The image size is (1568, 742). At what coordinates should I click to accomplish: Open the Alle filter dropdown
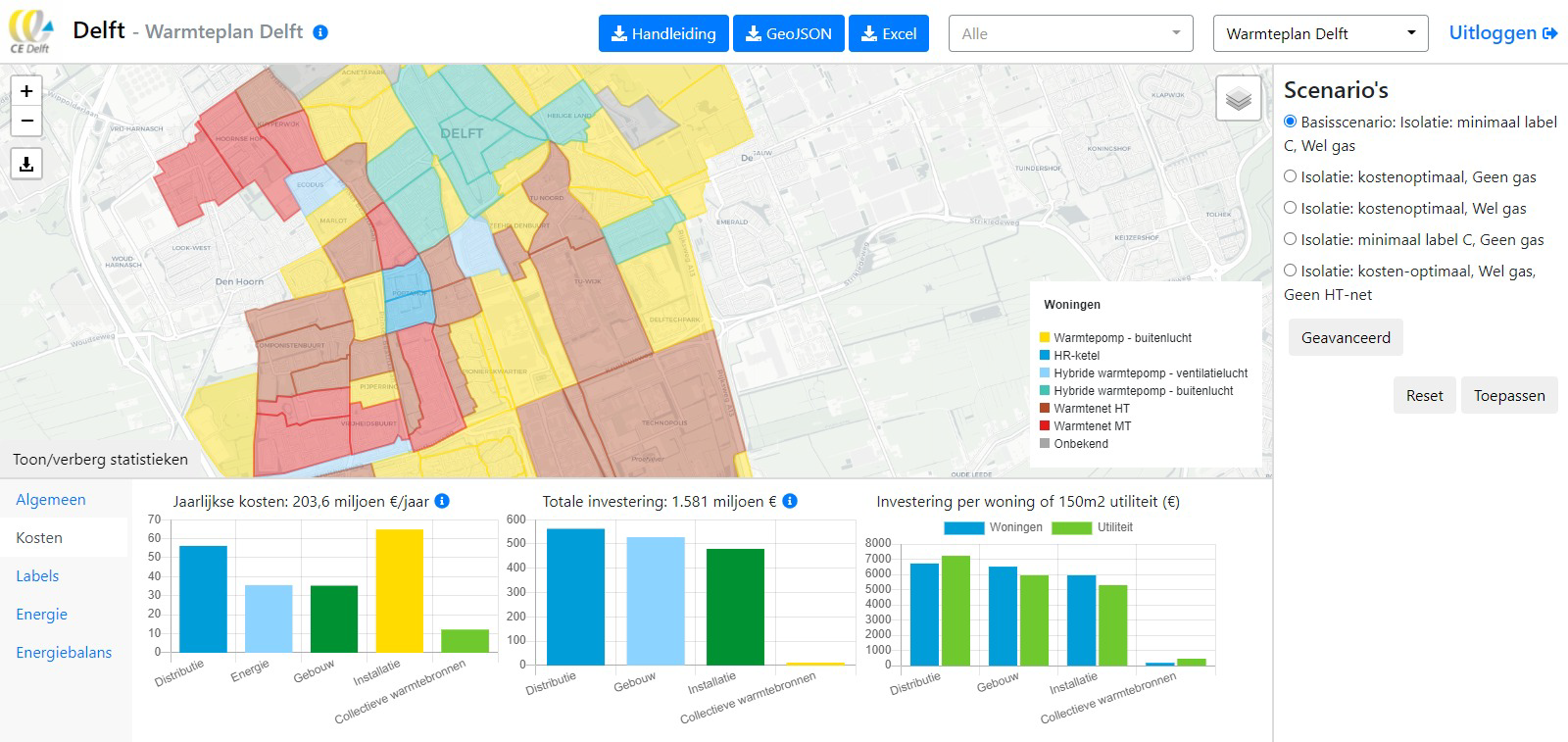tap(1070, 33)
